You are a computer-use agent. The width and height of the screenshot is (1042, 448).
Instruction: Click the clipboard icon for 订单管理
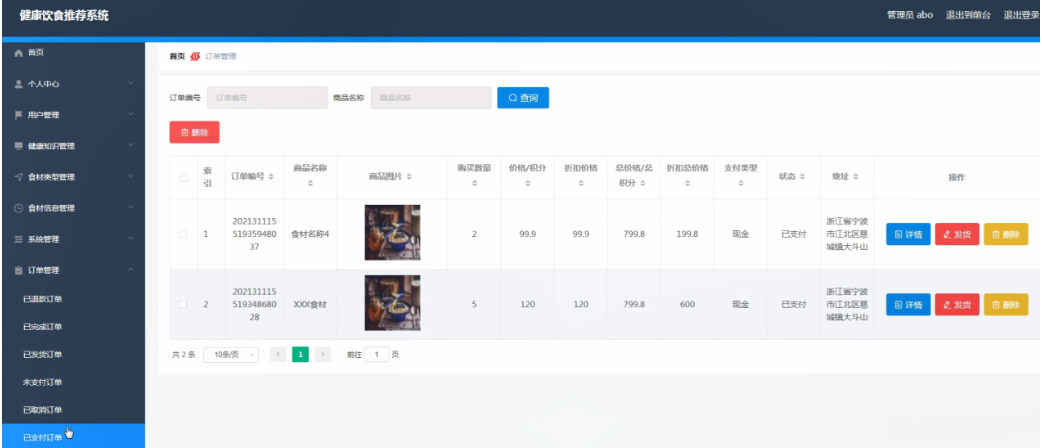(x=19, y=271)
